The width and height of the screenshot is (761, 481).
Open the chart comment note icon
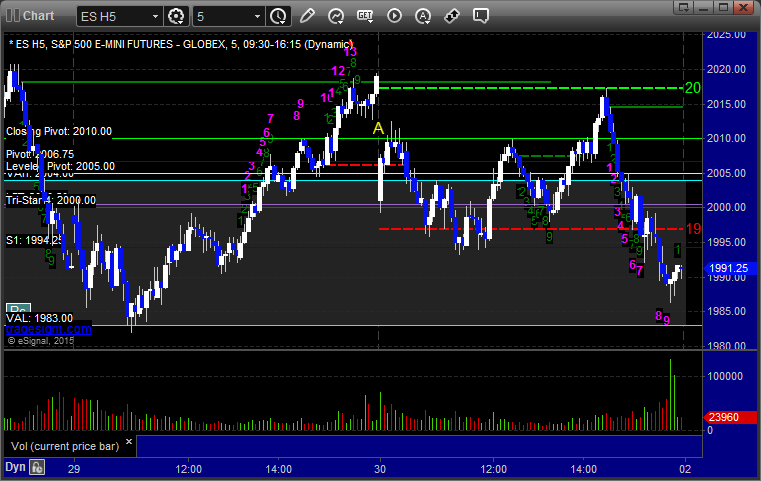point(480,16)
